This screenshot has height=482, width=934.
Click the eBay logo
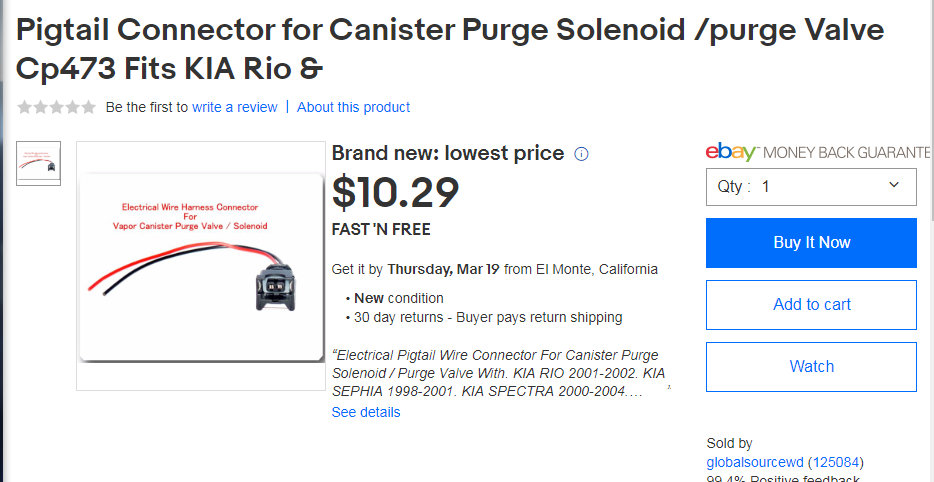coord(731,152)
